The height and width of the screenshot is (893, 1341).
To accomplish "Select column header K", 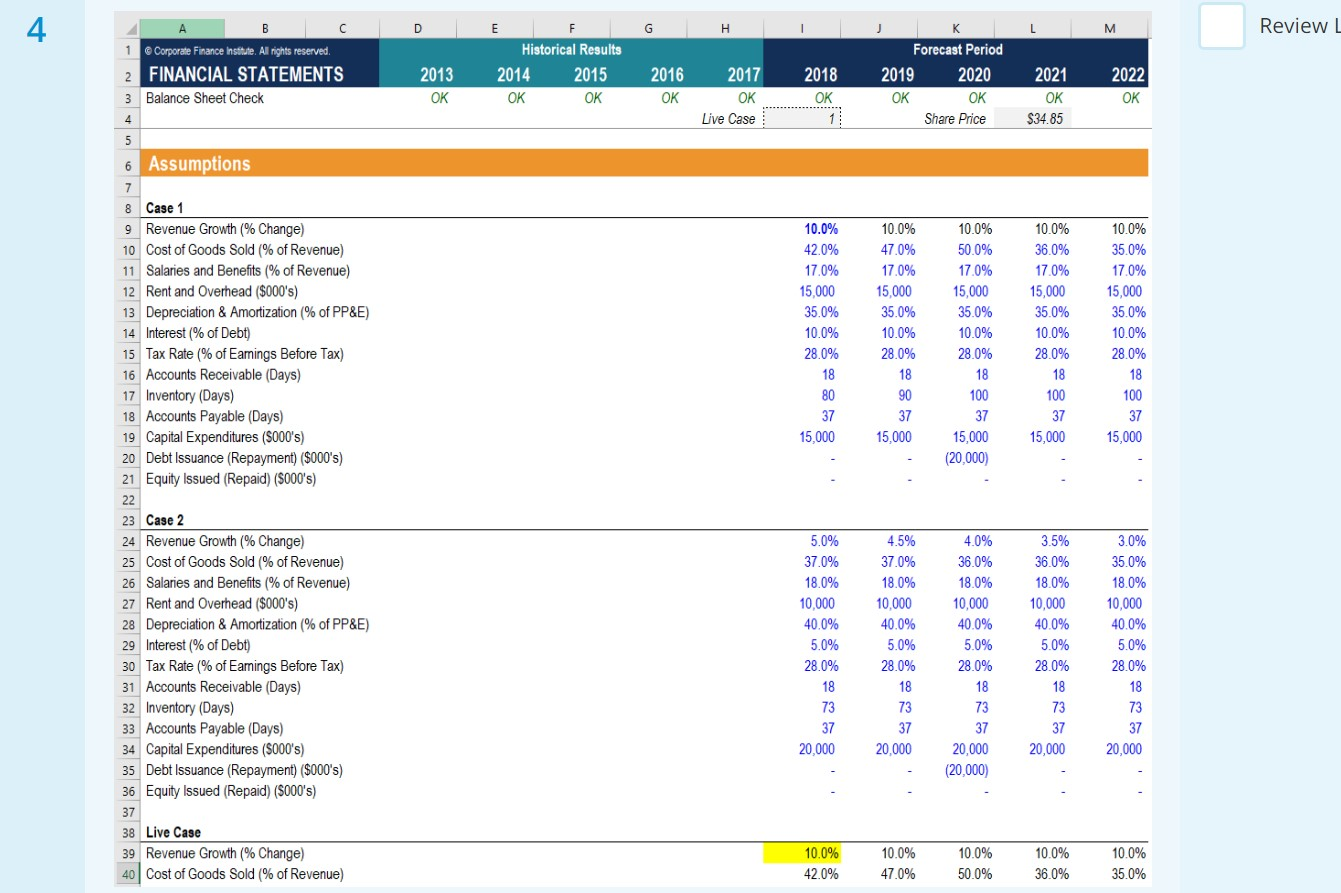I will point(955,31).
